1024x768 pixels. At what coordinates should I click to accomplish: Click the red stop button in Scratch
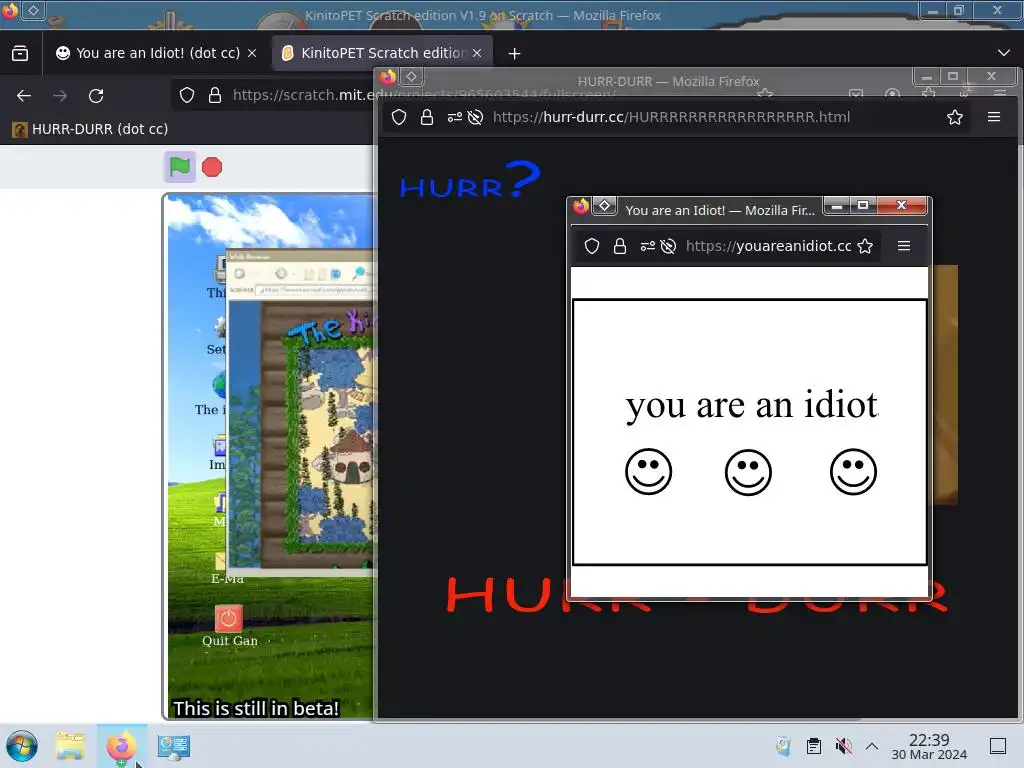click(x=212, y=167)
